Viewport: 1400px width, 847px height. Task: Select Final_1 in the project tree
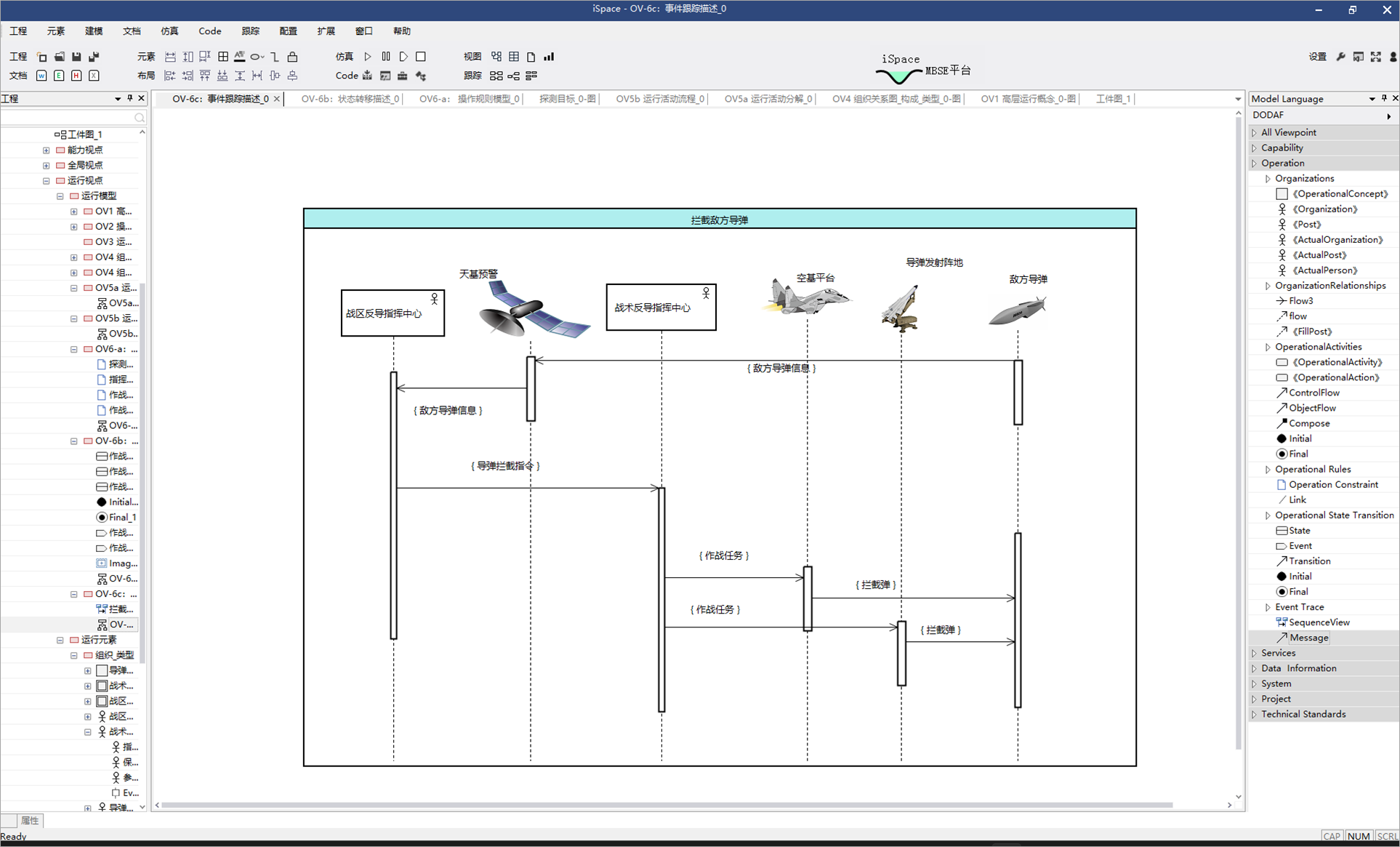tap(116, 518)
